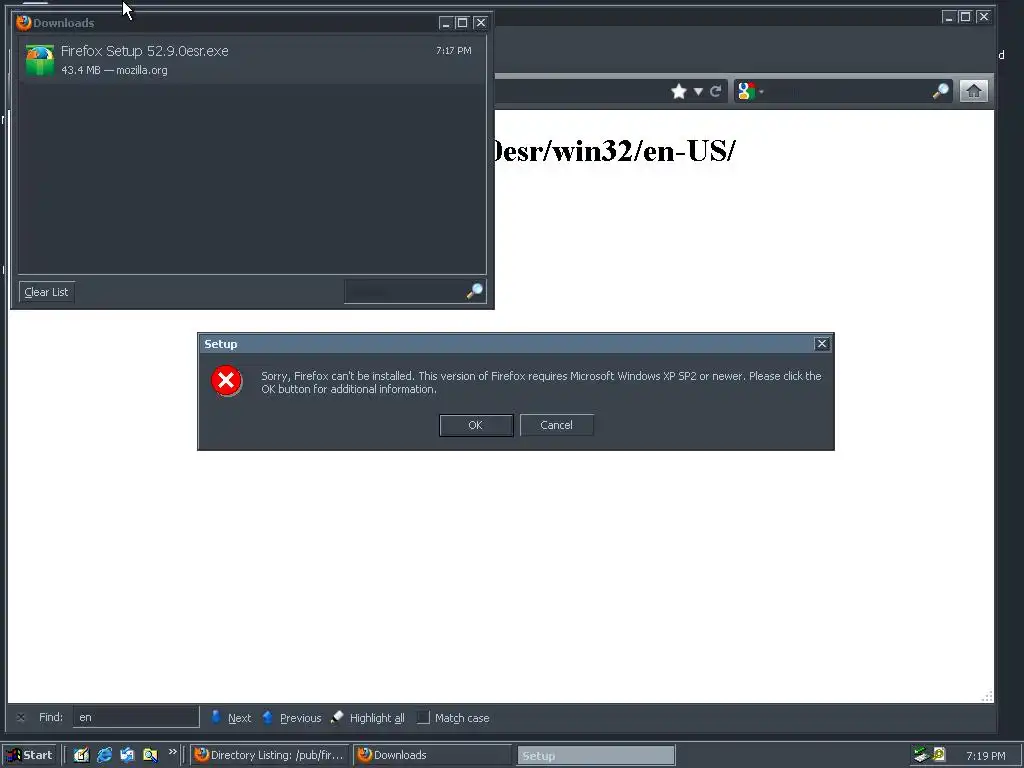The image size is (1024, 768).
Task: Switch to Directory Listing taskbar button
Action: (x=270, y=755)
